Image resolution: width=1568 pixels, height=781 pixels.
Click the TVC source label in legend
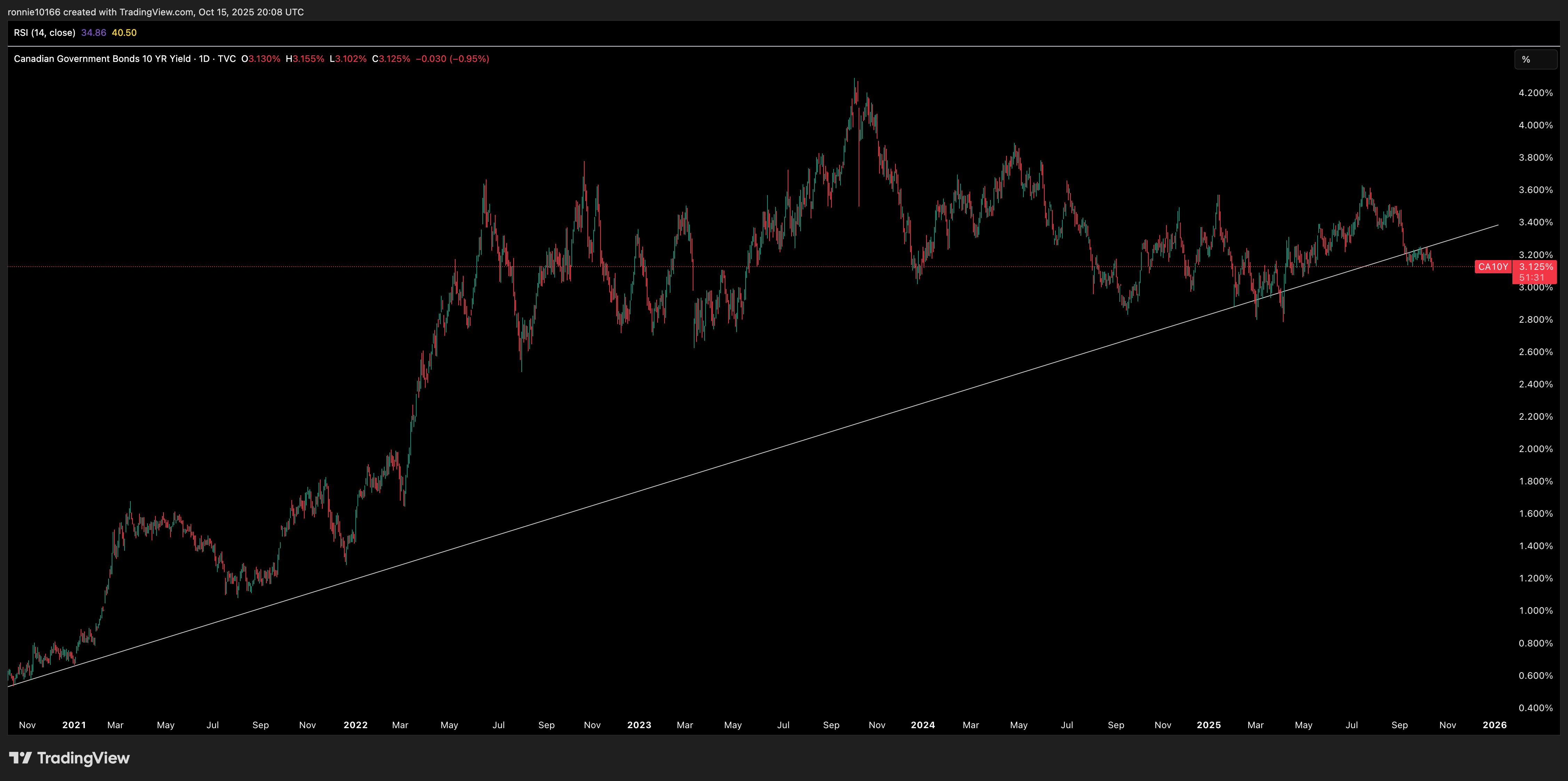[226, 59]
